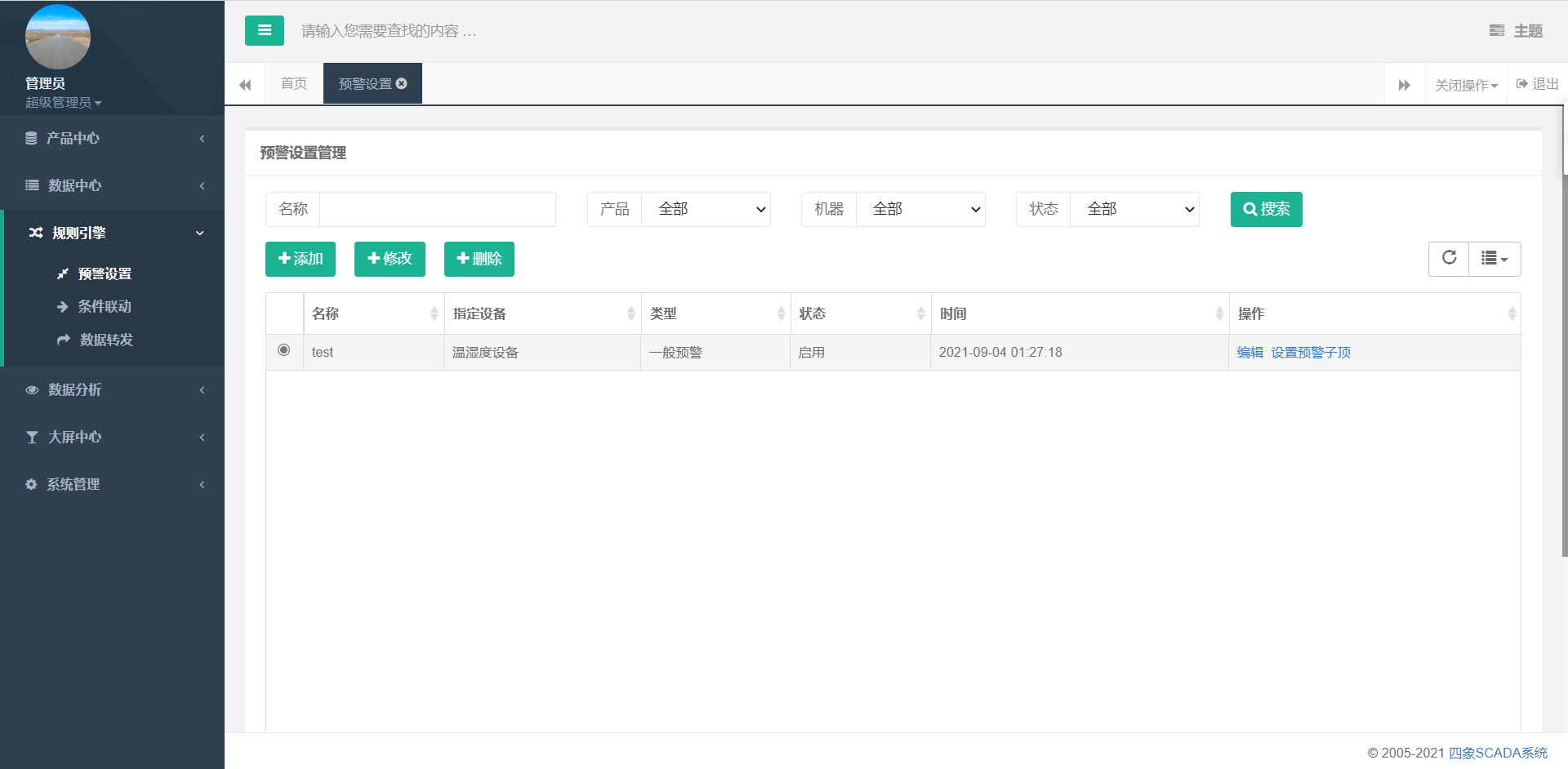The image size is (1568, 769).
Task: Select the radio button for test row
Action: (x=283, y=350)
